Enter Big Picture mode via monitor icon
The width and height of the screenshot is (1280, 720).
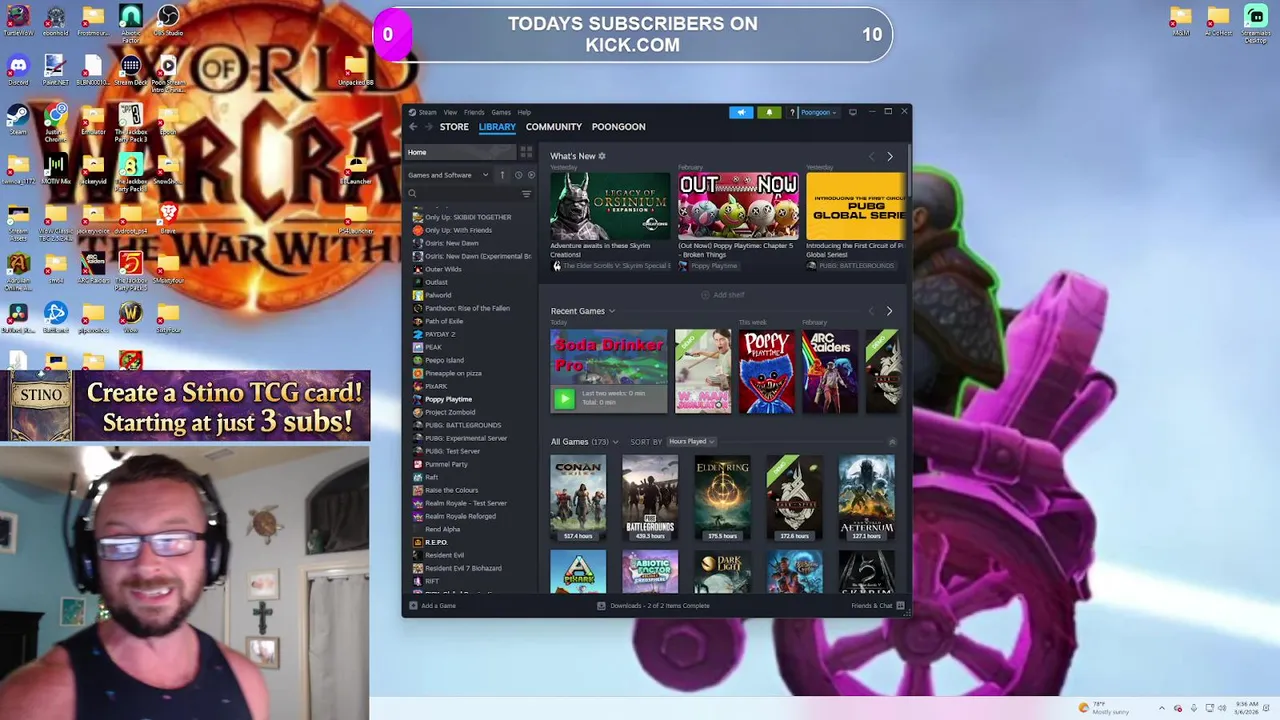852,112
